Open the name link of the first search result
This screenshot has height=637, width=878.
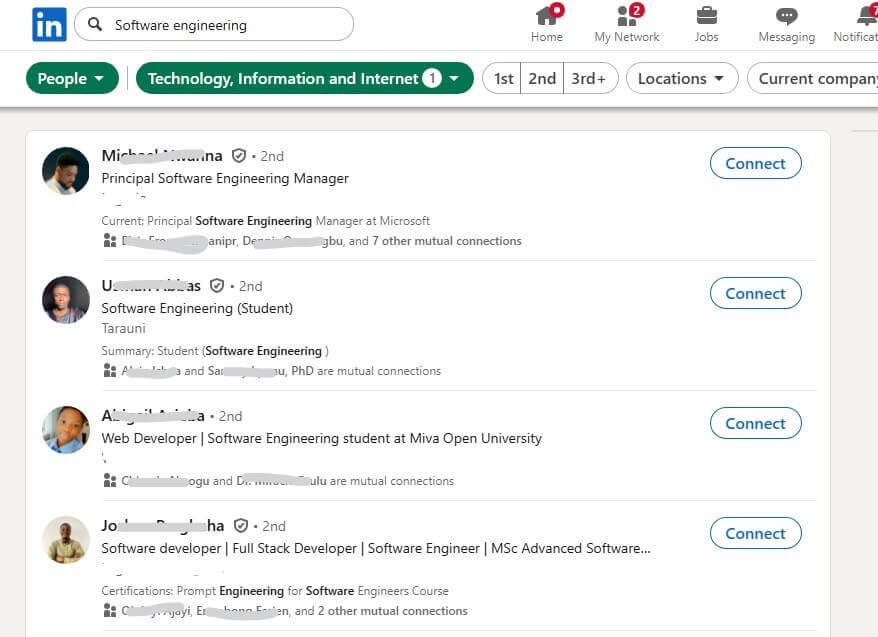[162, 156]
